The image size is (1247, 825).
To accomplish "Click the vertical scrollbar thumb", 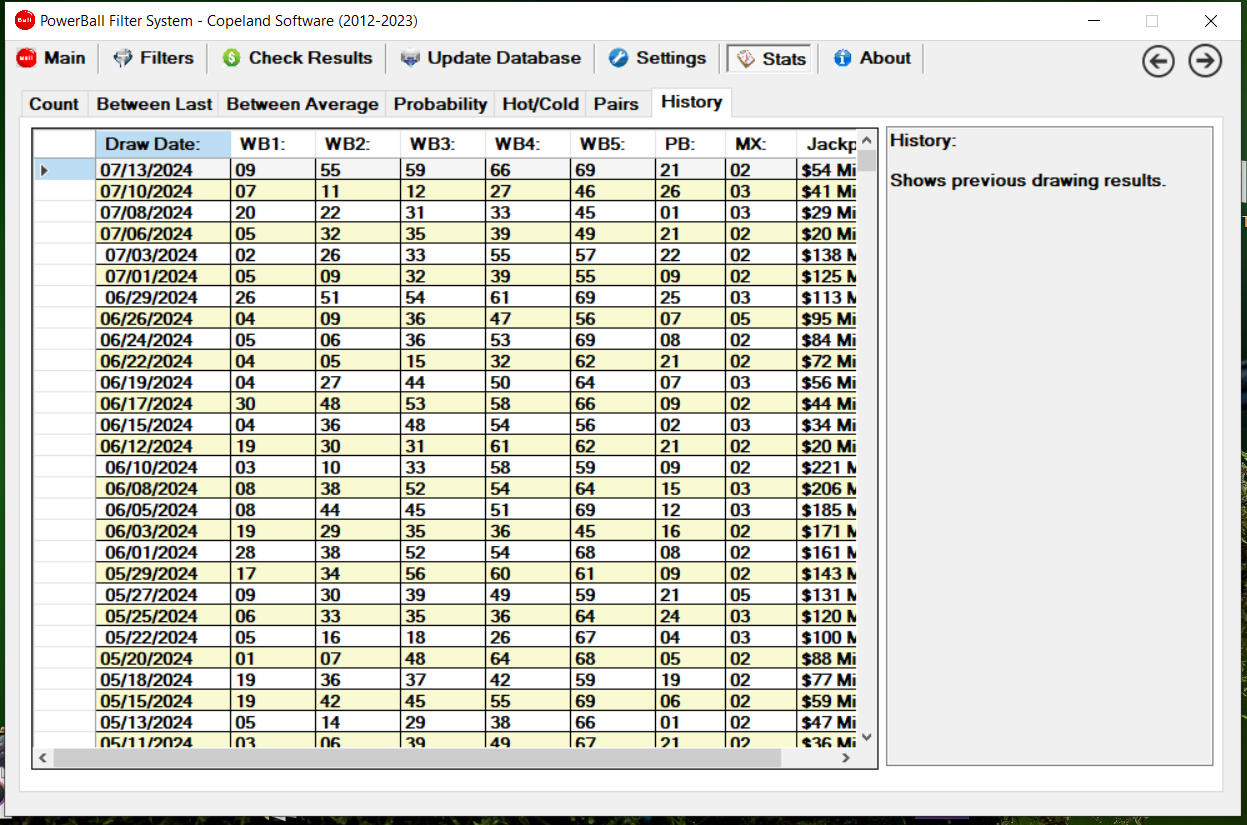I will pyautogui.click(x=867, y=161).
